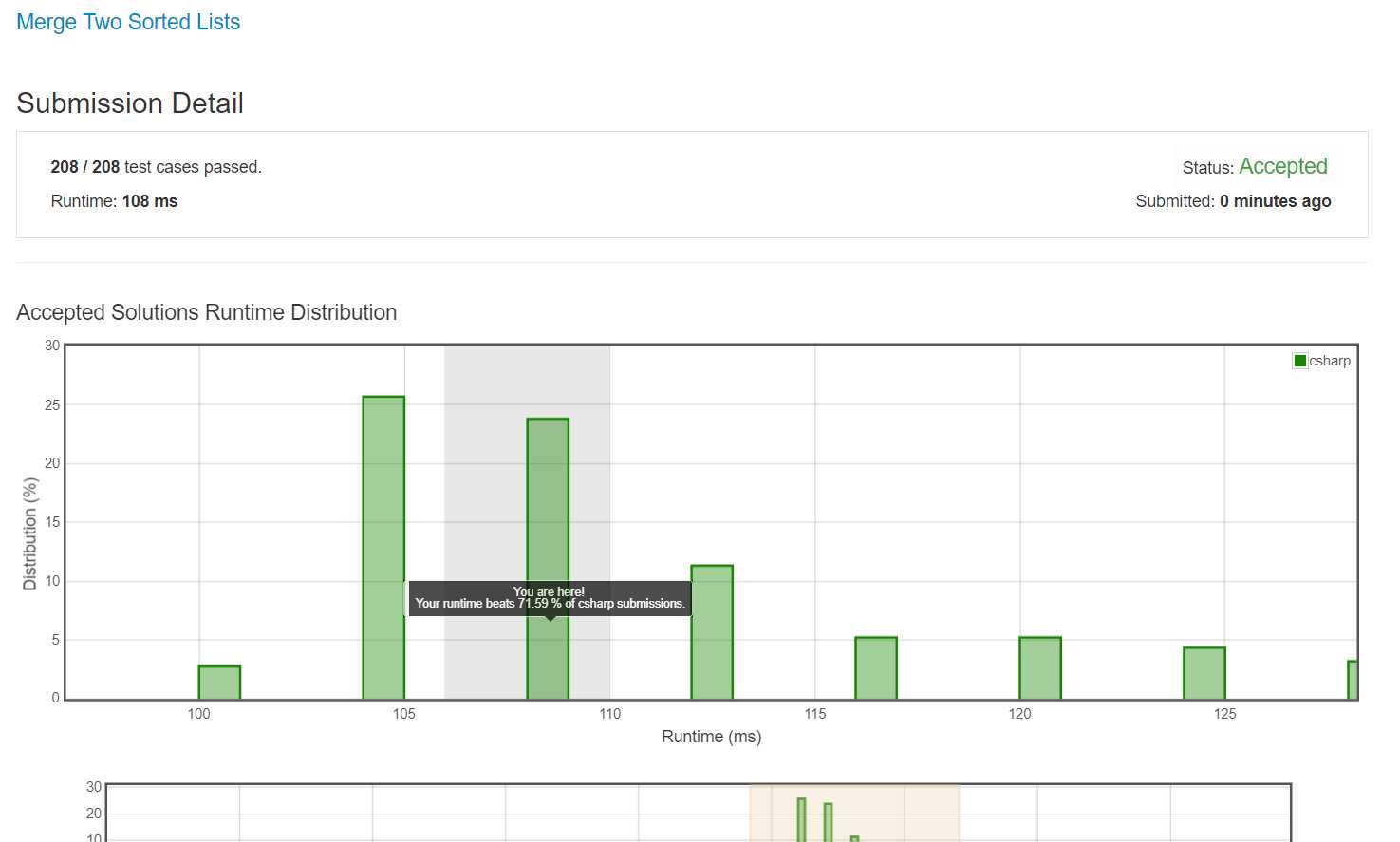Click 'Submitted: 0 minutes ago' text
1400x842 pixels.
click(1233, 201)
